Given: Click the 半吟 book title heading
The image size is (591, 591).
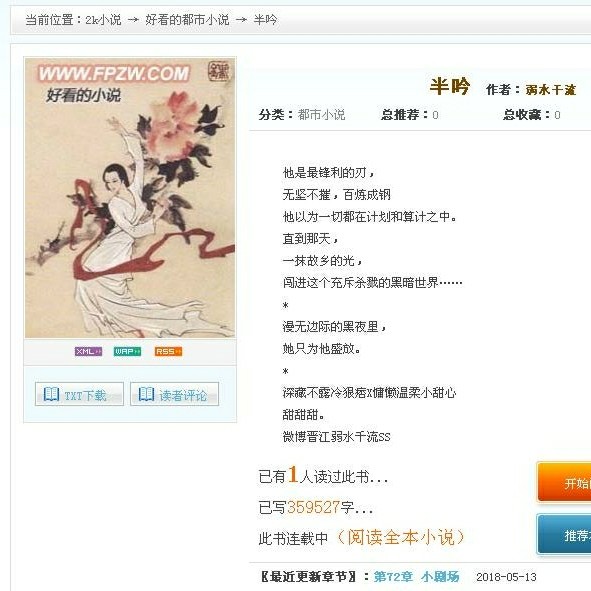Looking at the screenshot, I should 450,86.
